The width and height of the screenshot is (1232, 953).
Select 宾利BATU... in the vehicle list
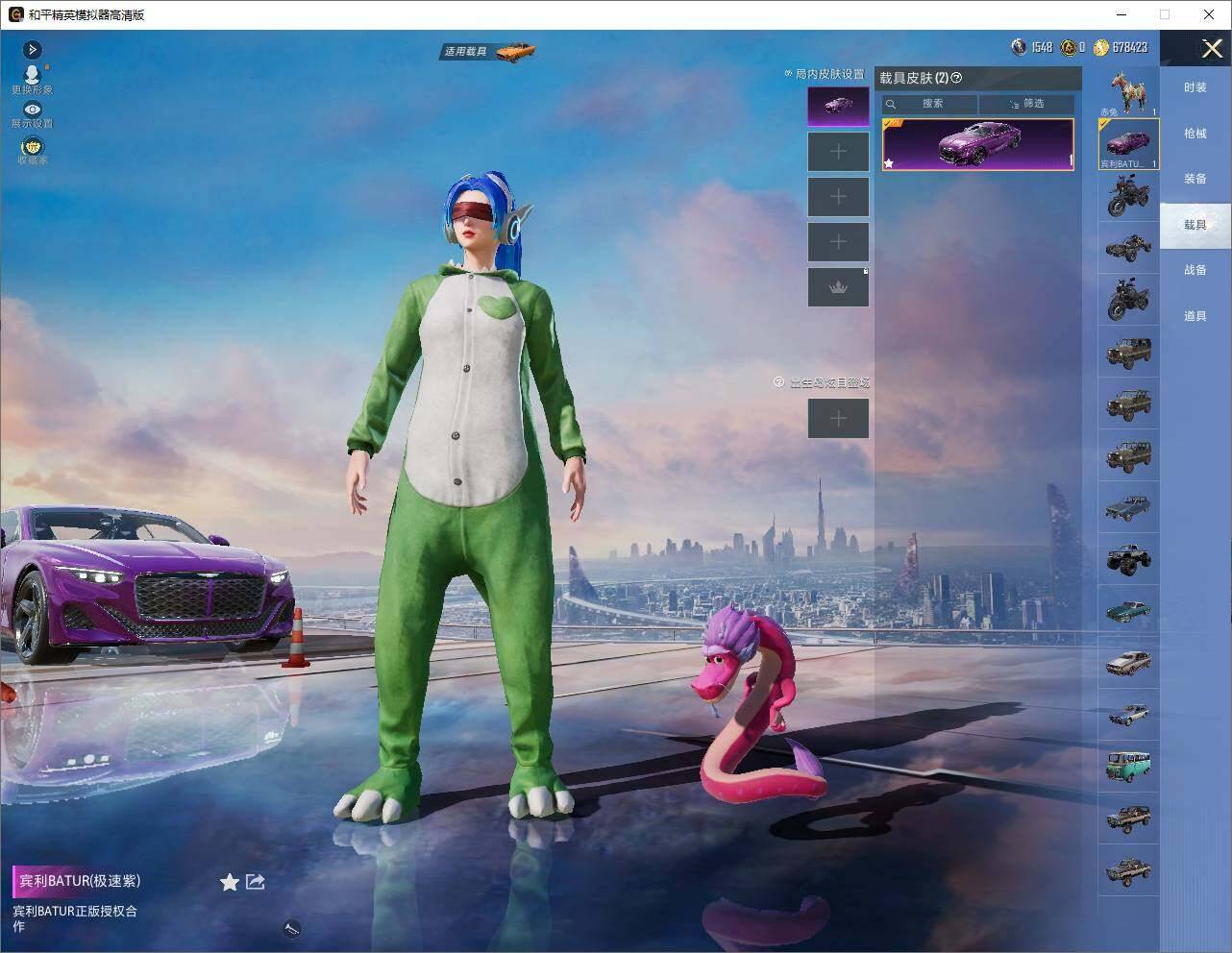coord(1129,144)
